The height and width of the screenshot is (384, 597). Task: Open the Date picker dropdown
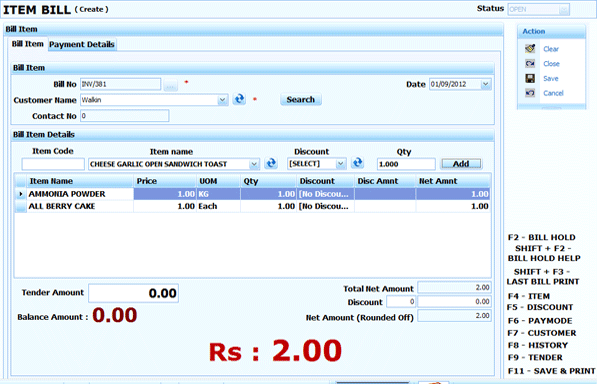pos(485,84)
